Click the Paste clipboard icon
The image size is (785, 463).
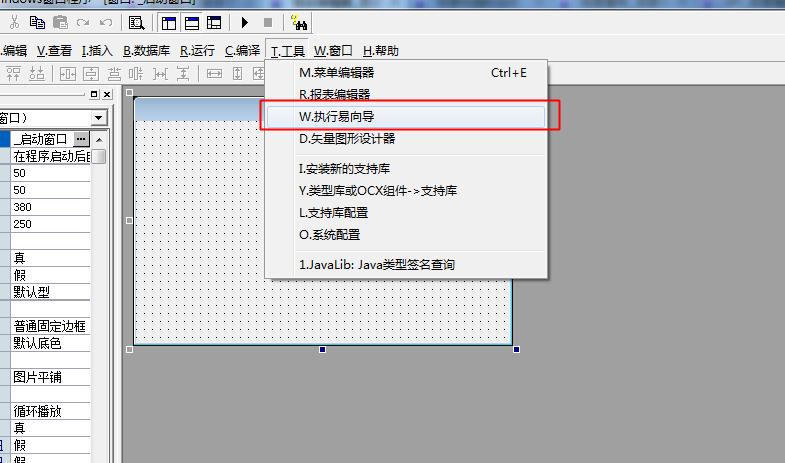61,23
